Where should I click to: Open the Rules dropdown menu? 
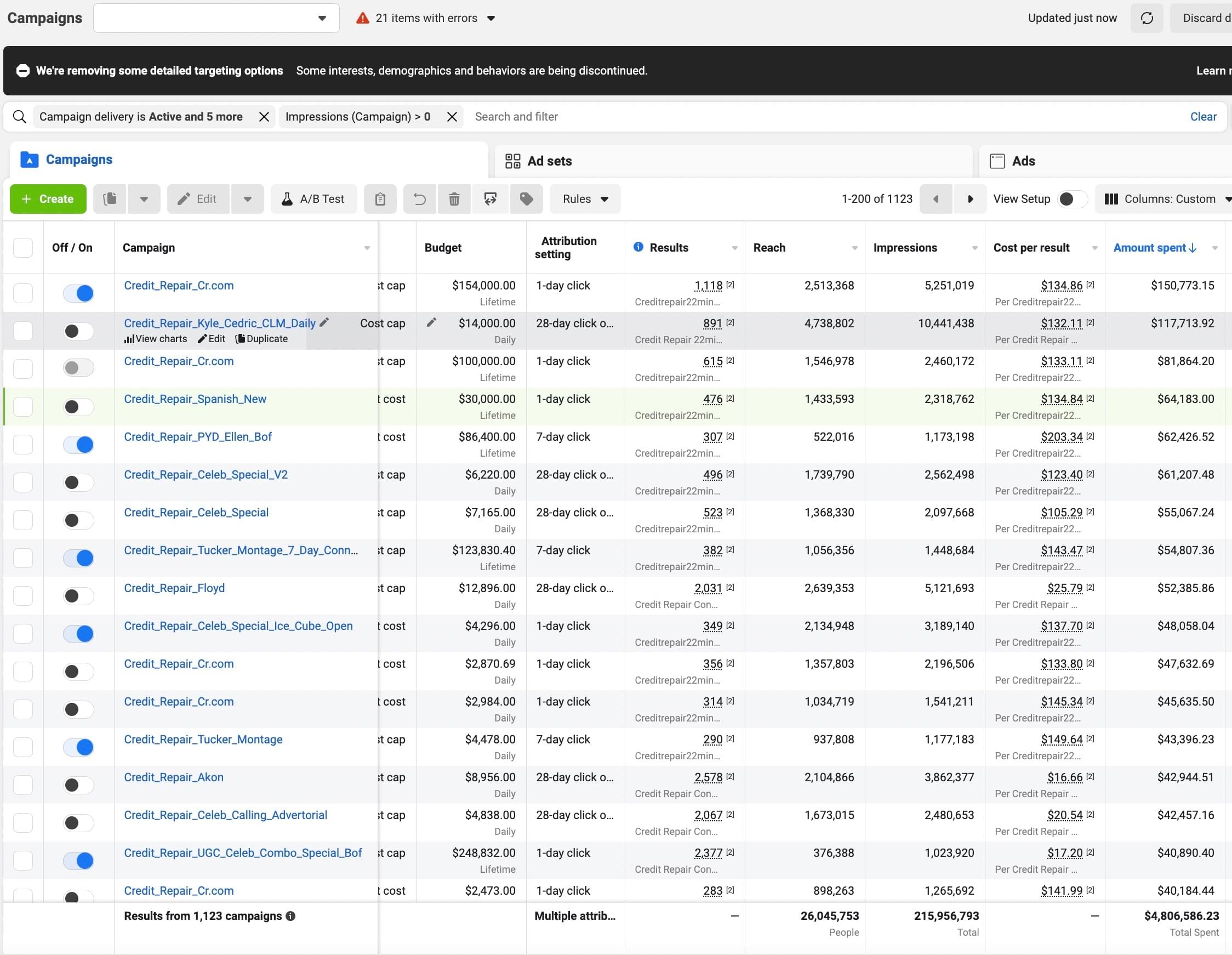click(585, 198)
